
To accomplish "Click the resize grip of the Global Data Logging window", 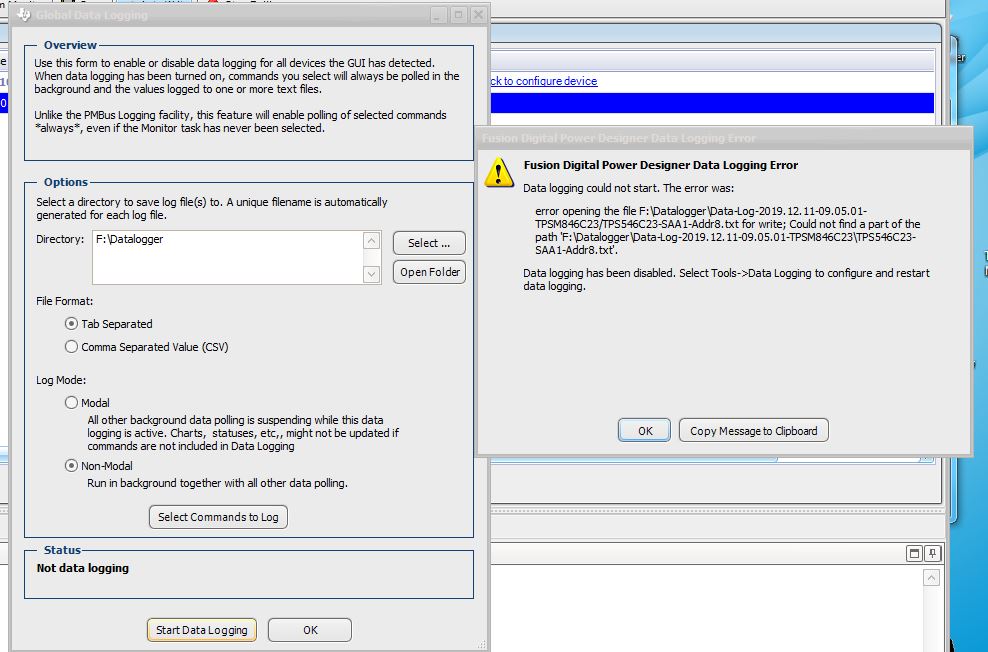I will tap(482, 644).
